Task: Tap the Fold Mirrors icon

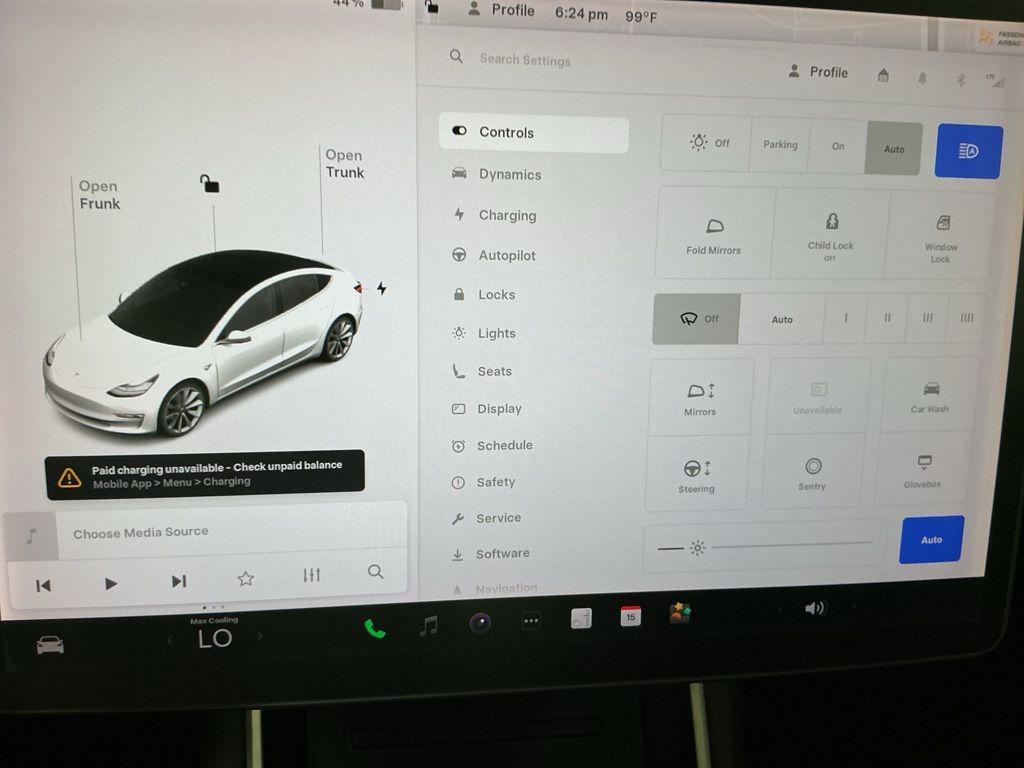Action: point(714,233)
